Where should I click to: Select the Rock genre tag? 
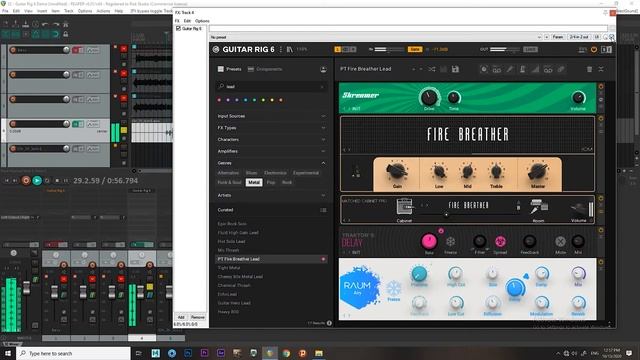click(x=287, y=182)
